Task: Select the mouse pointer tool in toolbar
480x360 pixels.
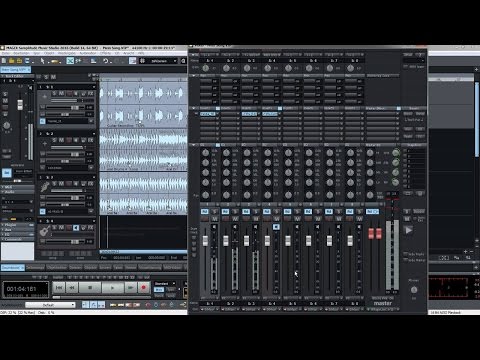Action: [42, 61]
